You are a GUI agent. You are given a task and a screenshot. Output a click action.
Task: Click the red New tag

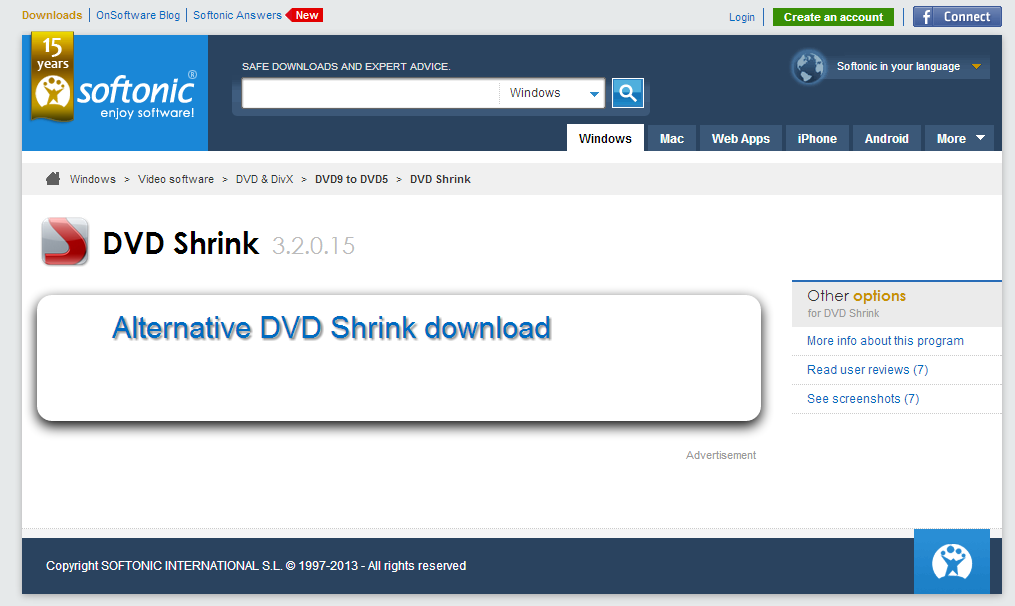[x=304, y=15]
